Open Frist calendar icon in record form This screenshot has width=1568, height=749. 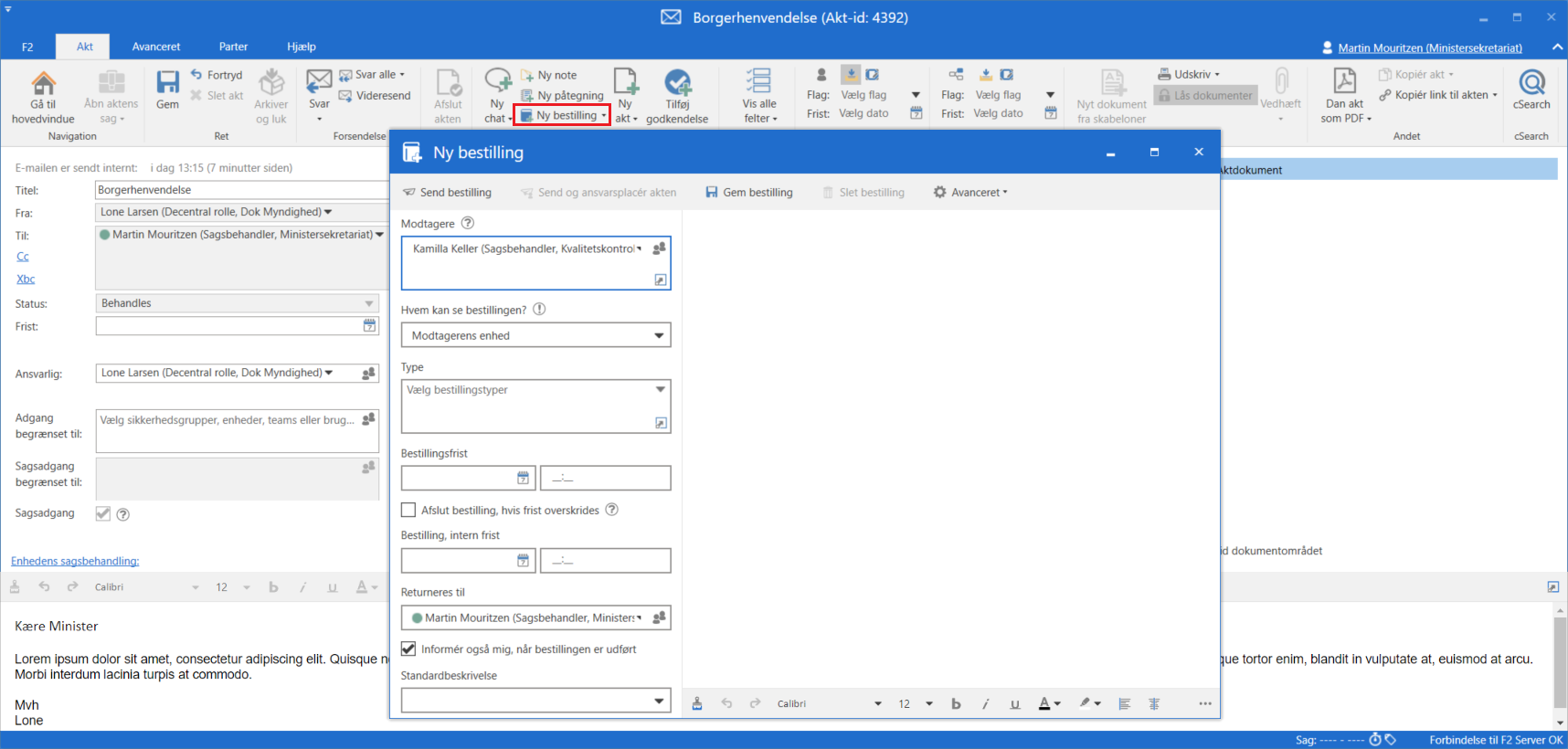point(369,325)
